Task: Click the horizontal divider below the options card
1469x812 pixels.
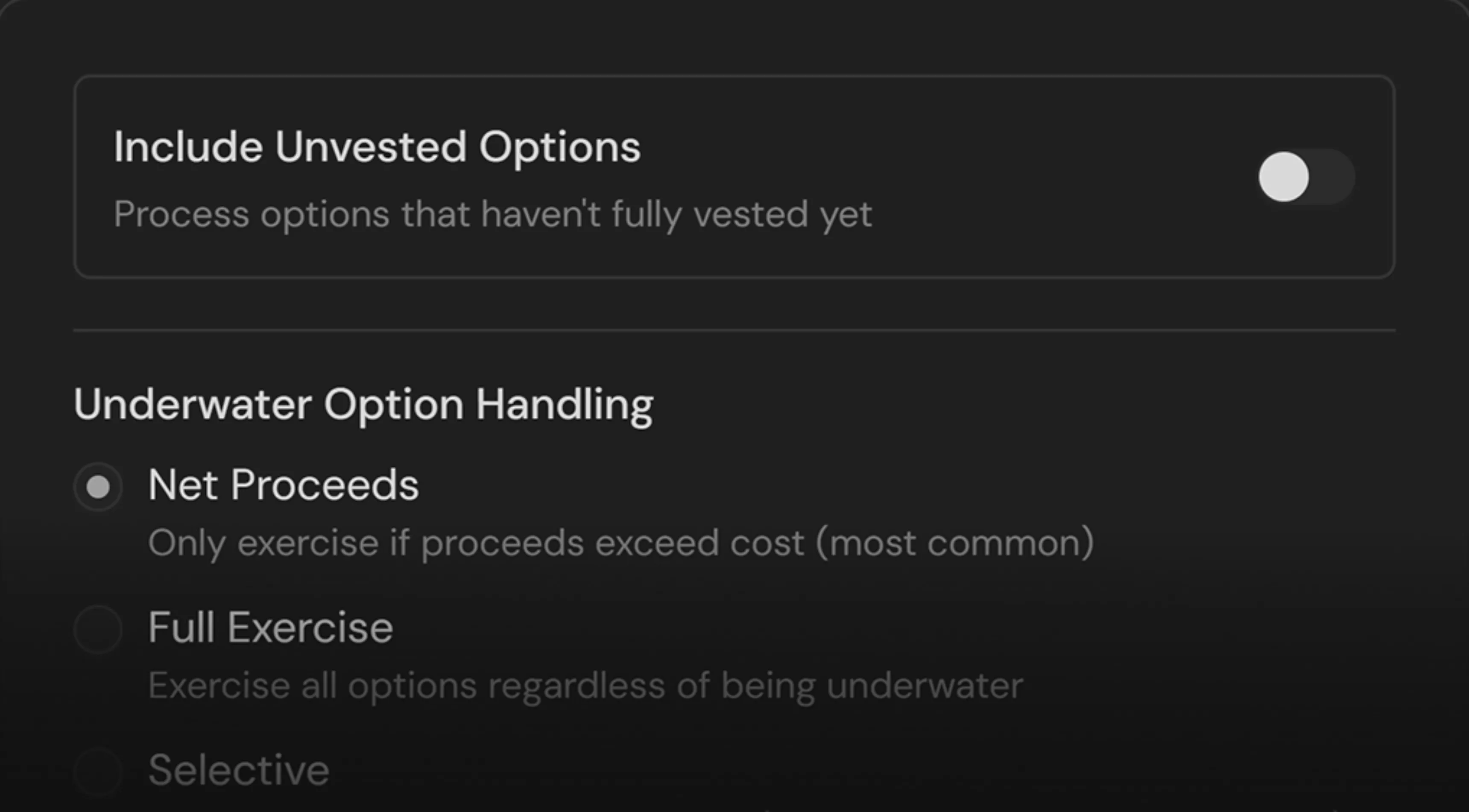Action: (734, 330)
